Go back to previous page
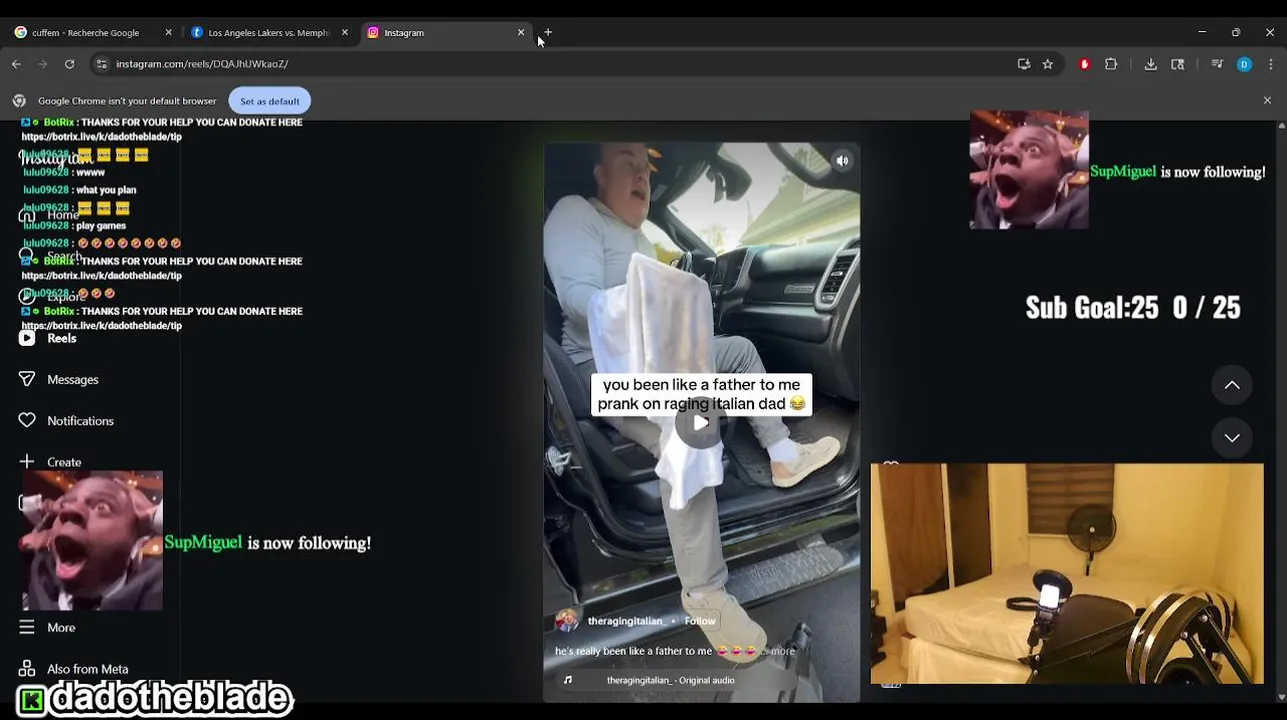 pyautogui.click(x=17, y=64)
